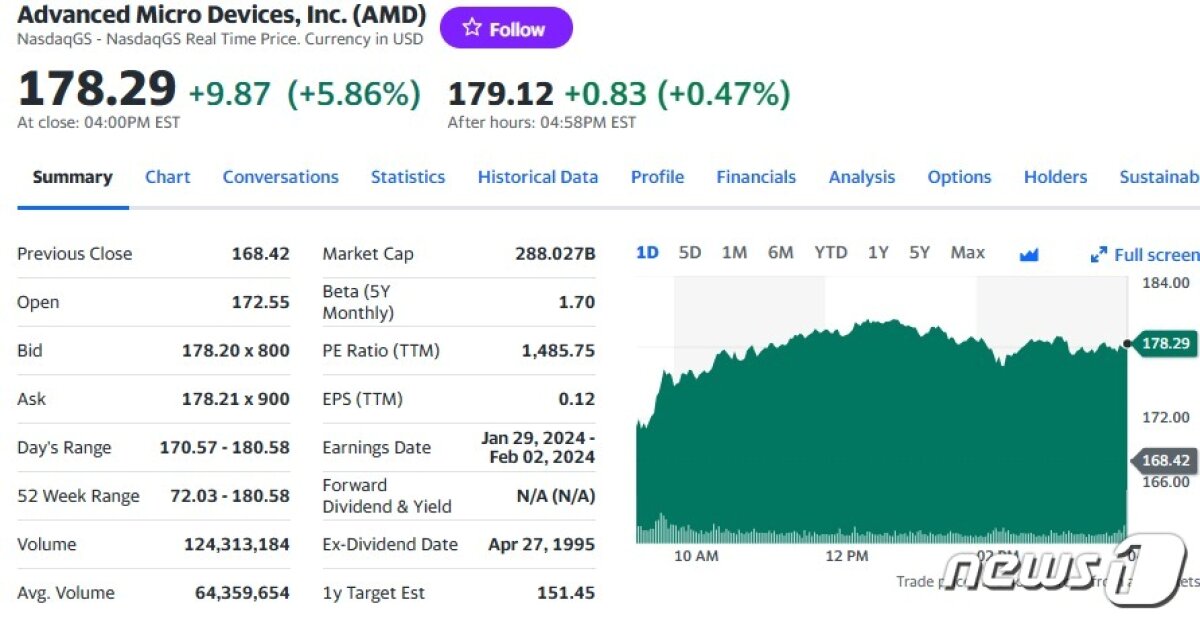This screenshot has width=1200, height=623.
Task: Switch chart range to Max
Action: point(967,253)
